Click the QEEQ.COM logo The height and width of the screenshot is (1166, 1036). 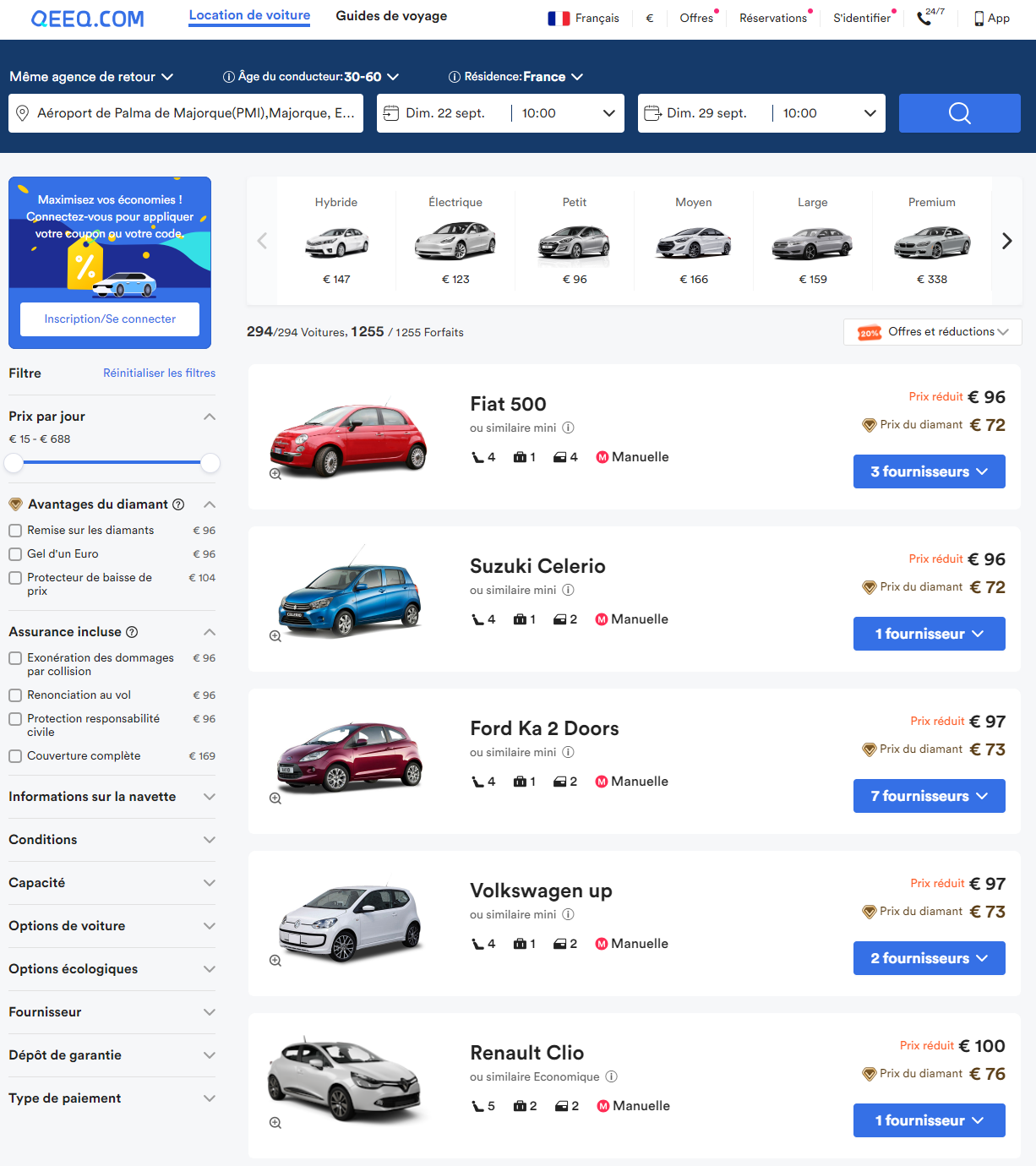click(x=87, y=19)
